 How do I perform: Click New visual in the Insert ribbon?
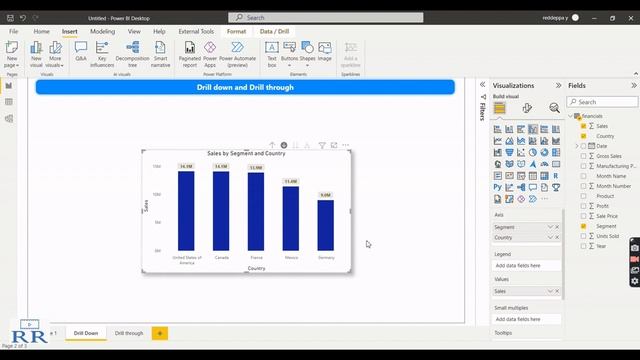click(36, 54)
